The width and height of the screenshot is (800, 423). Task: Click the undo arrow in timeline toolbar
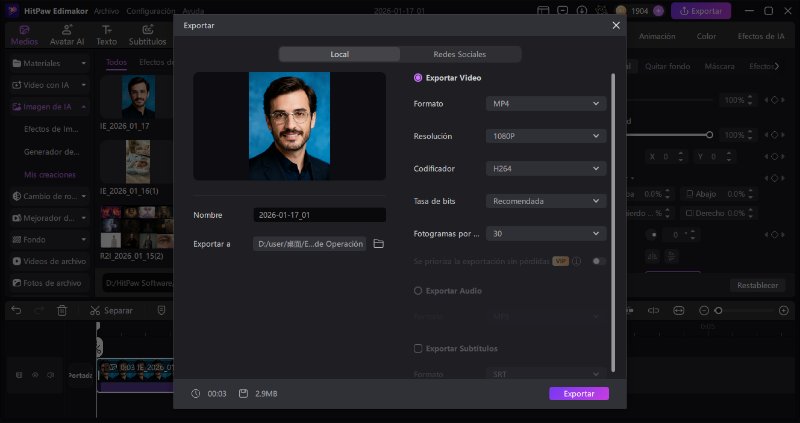16,310
